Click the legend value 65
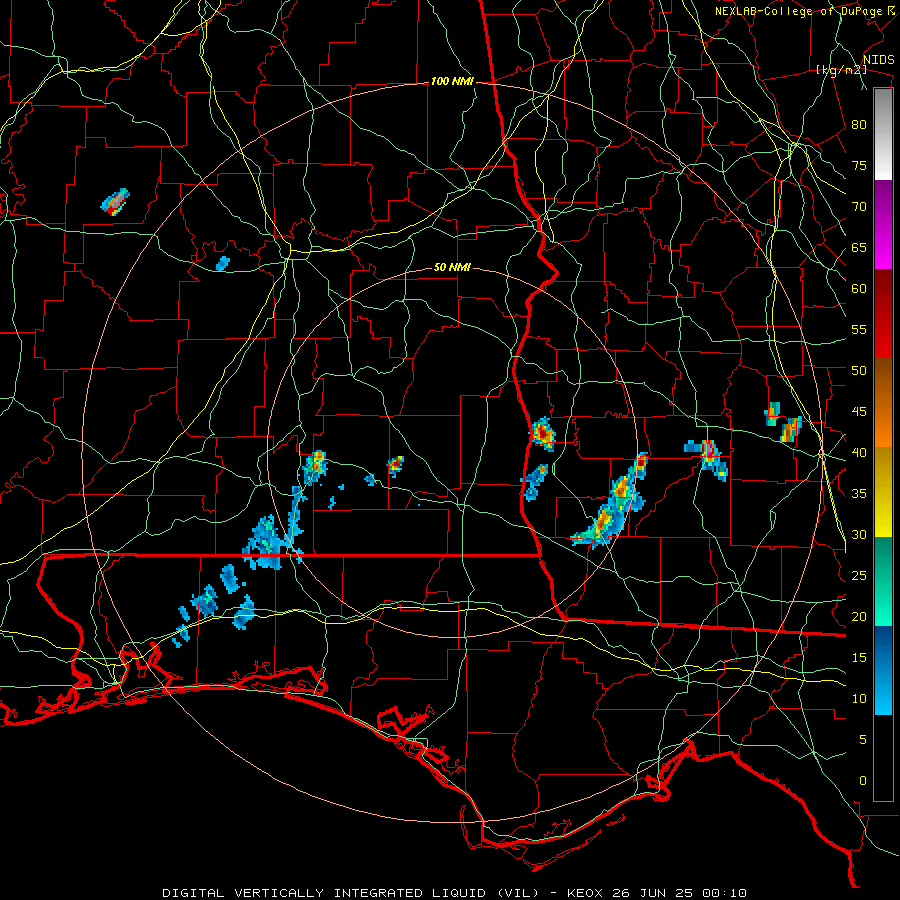This screenshot has width=900, height=900. (859, 248)
